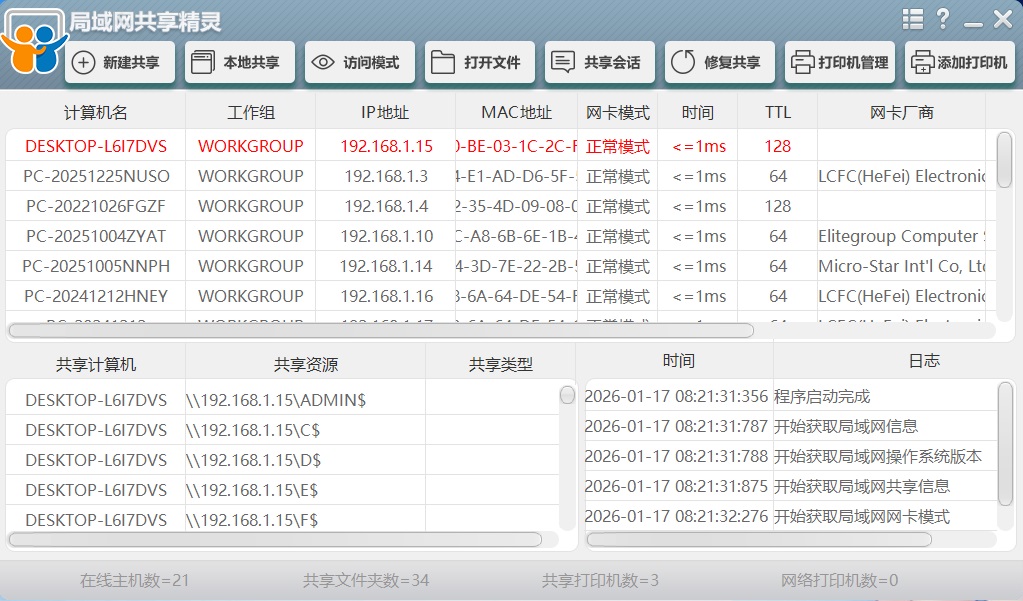Select the 访问模式 eye icon

pyautogui.click(x=322, y=63)
